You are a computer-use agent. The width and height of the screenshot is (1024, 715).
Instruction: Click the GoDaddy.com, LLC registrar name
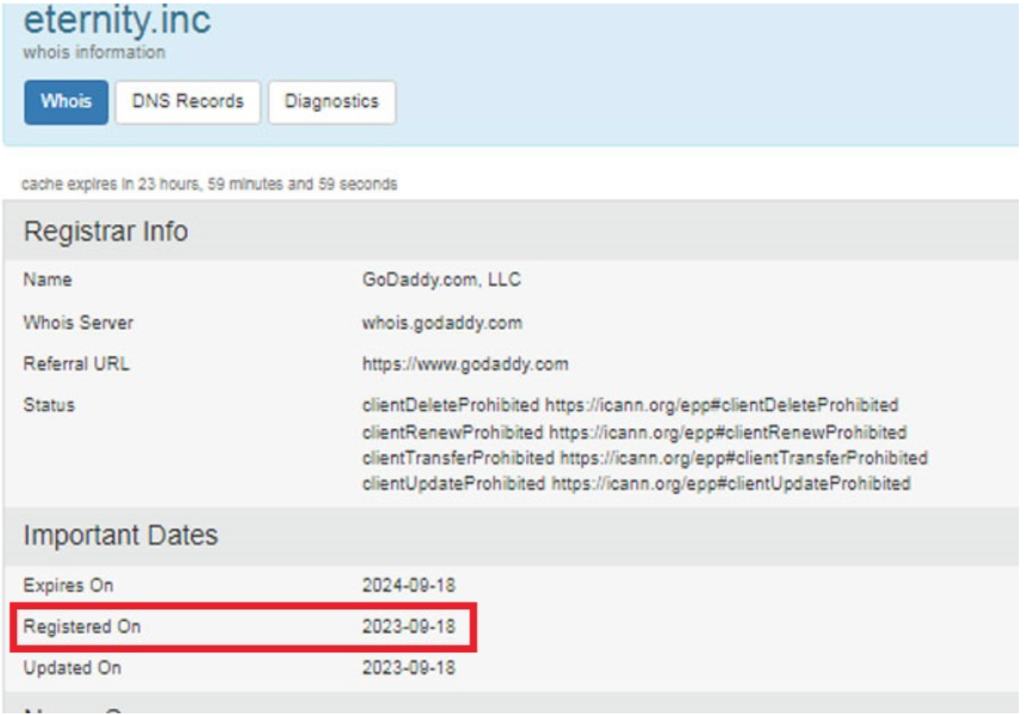441,280
